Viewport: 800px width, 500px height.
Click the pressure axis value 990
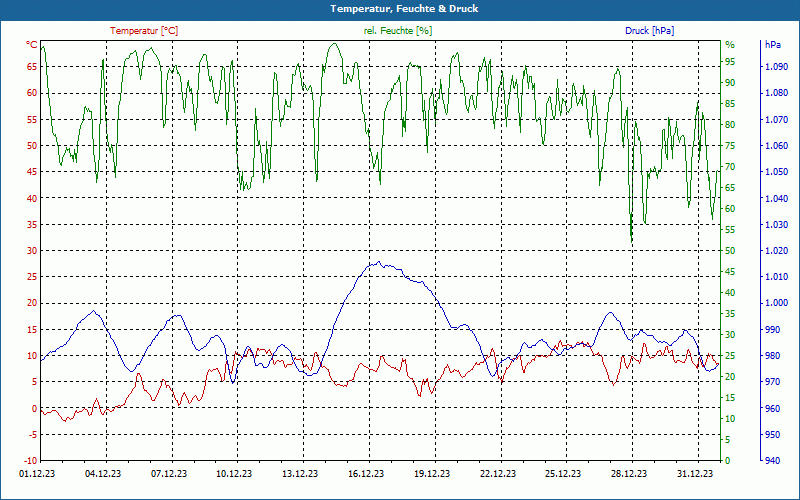[772, 329]
